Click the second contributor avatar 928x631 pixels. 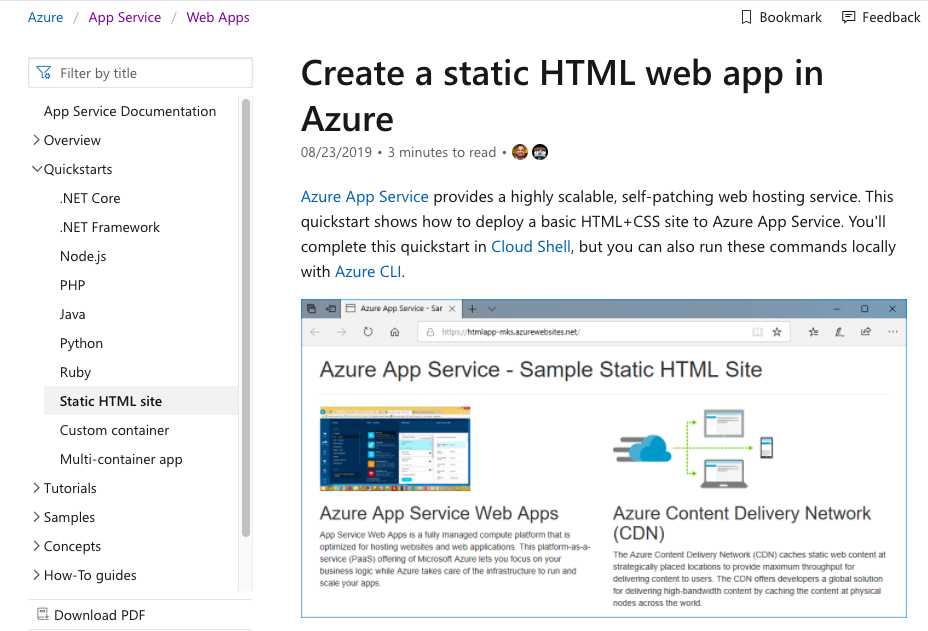(x=540, y=152)
